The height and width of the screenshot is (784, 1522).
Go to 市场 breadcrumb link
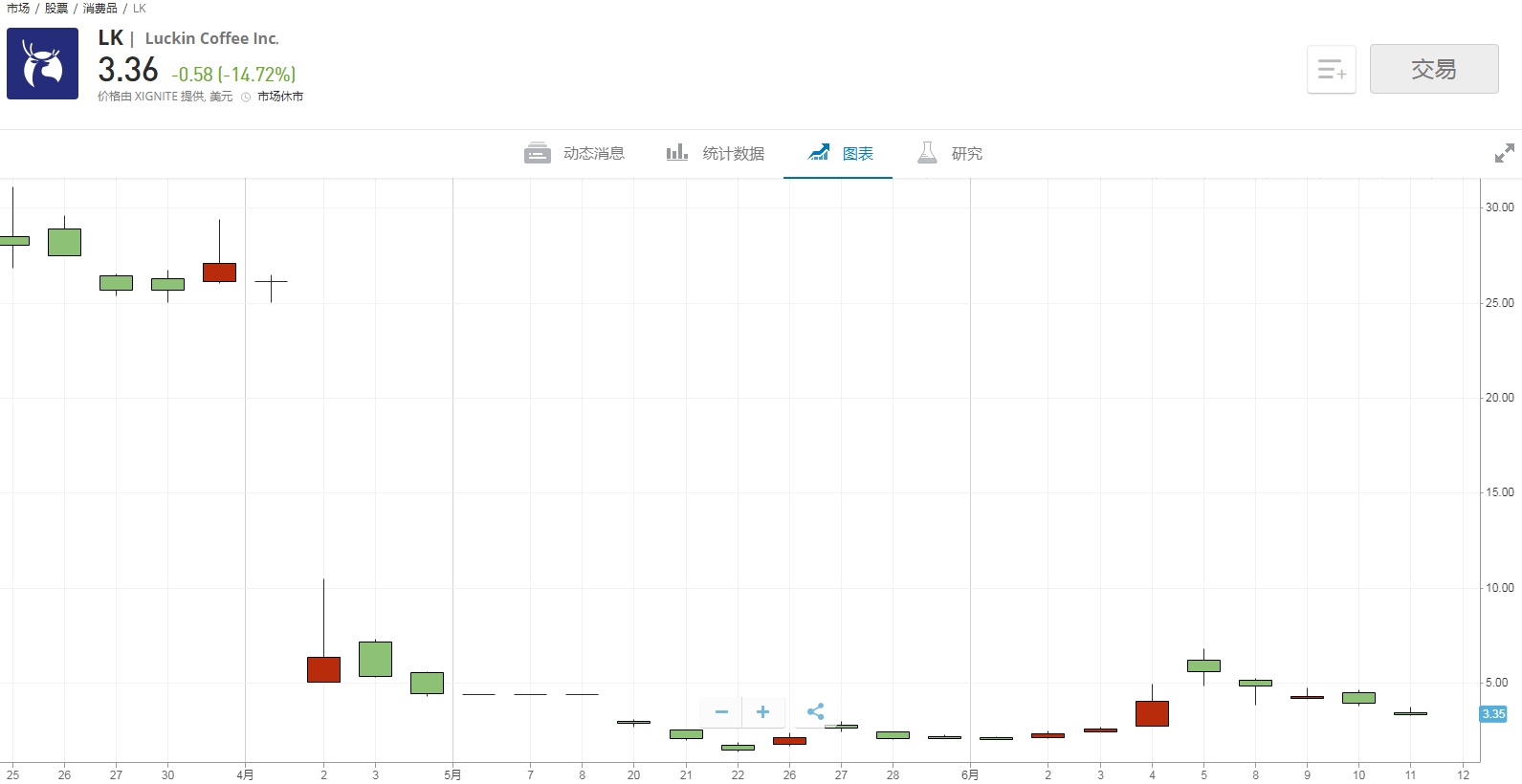[x=18, y=9]
